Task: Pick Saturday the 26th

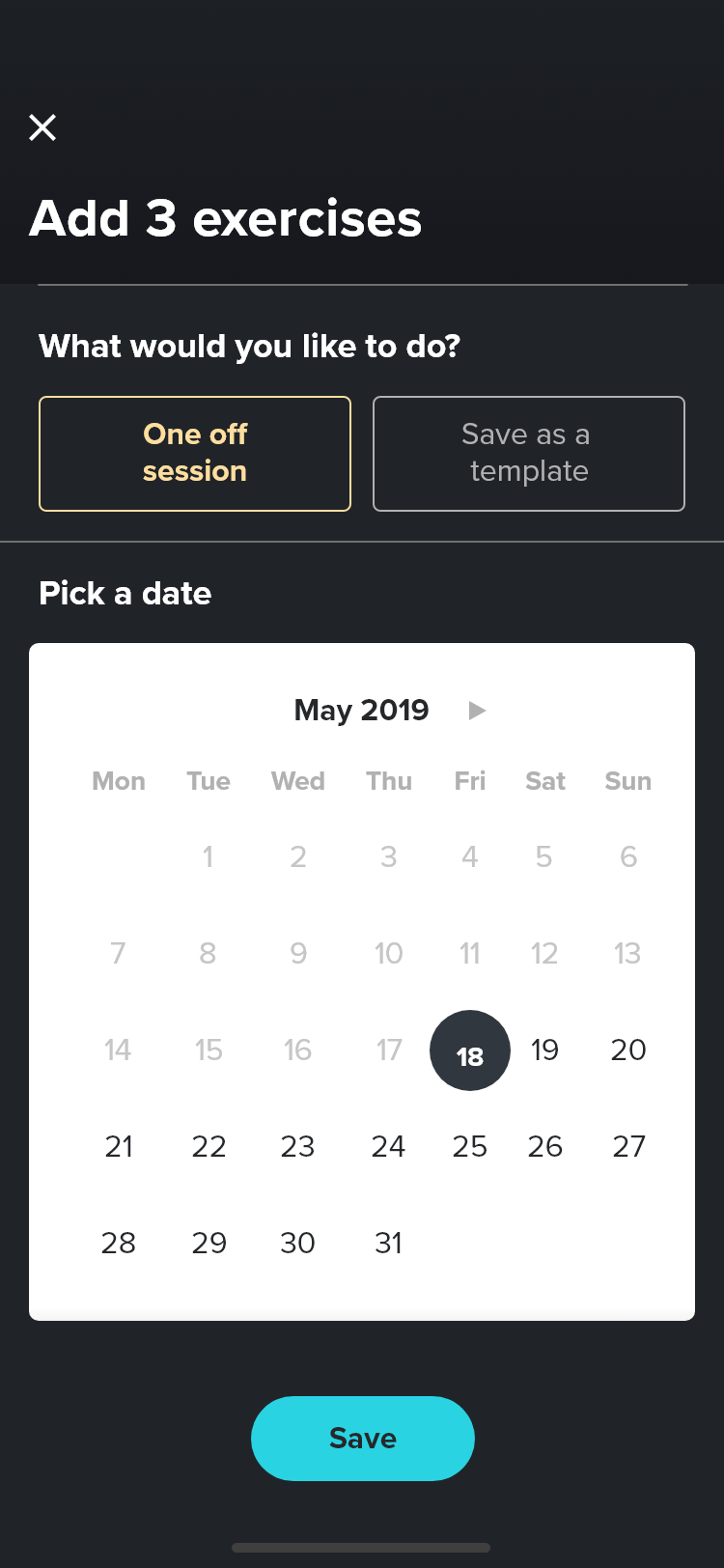Action: coord(544,1147)
